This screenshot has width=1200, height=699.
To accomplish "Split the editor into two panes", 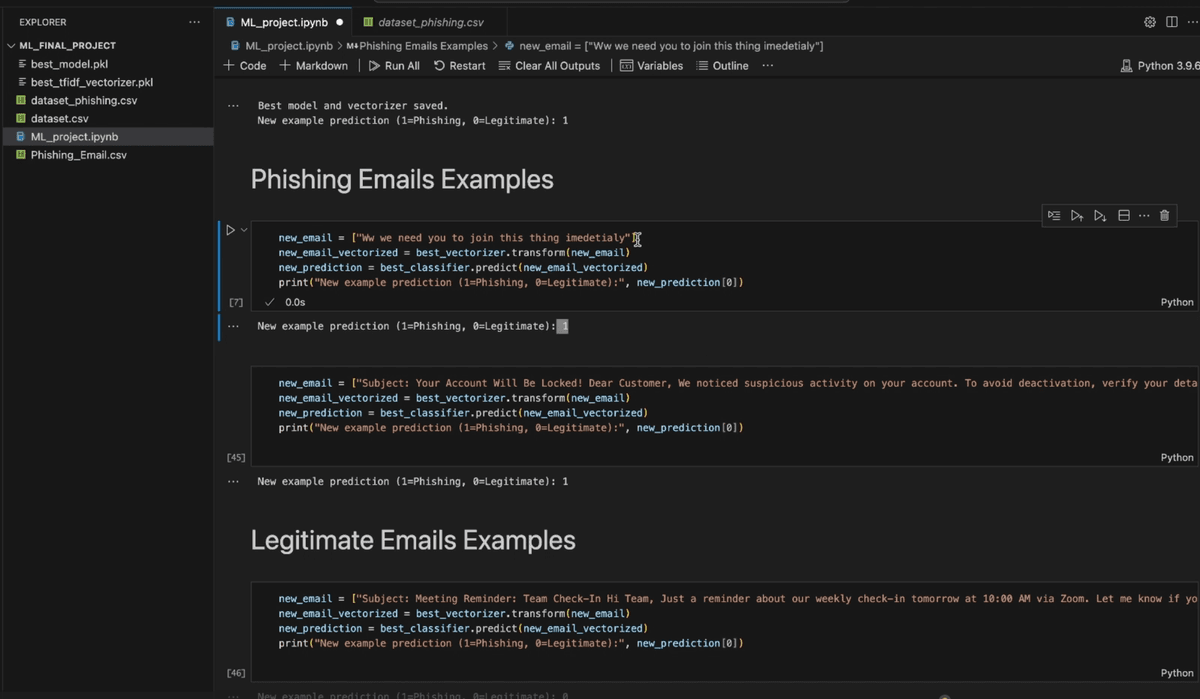I will (1171, 21).
